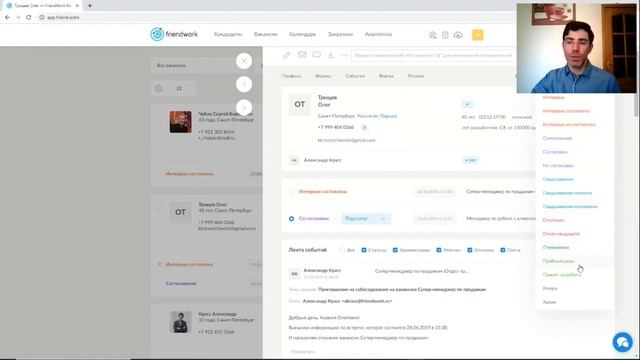Click the blue location link after Санкт-Петербург
This screenshot has width=640, height=360.
tap(388, 116)
